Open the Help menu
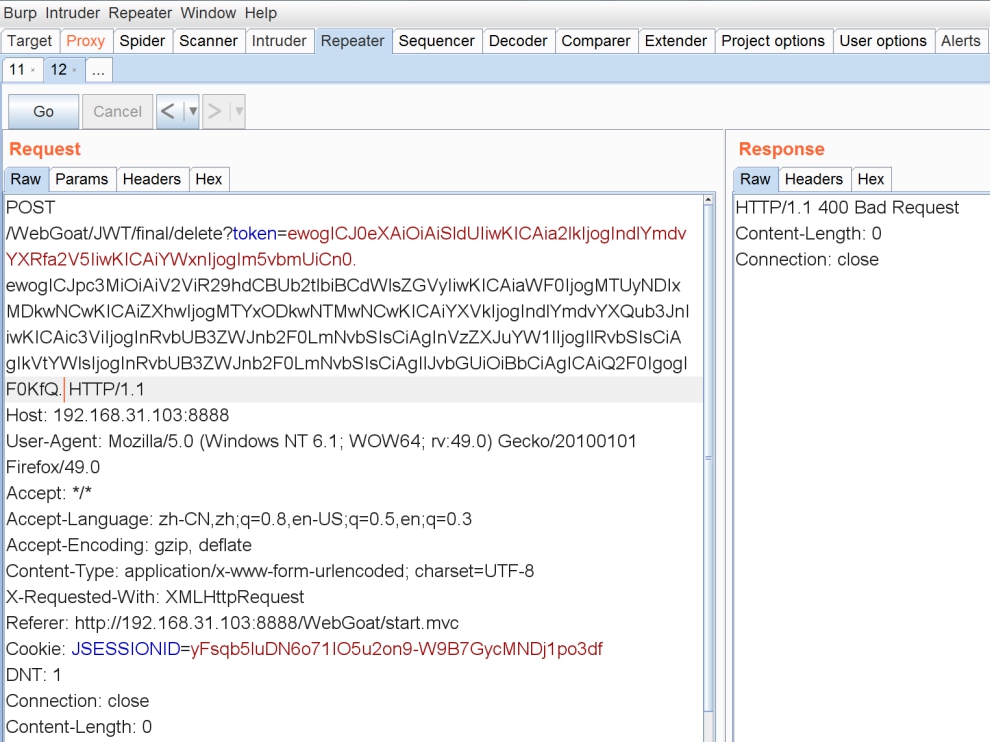 point(260,13)
